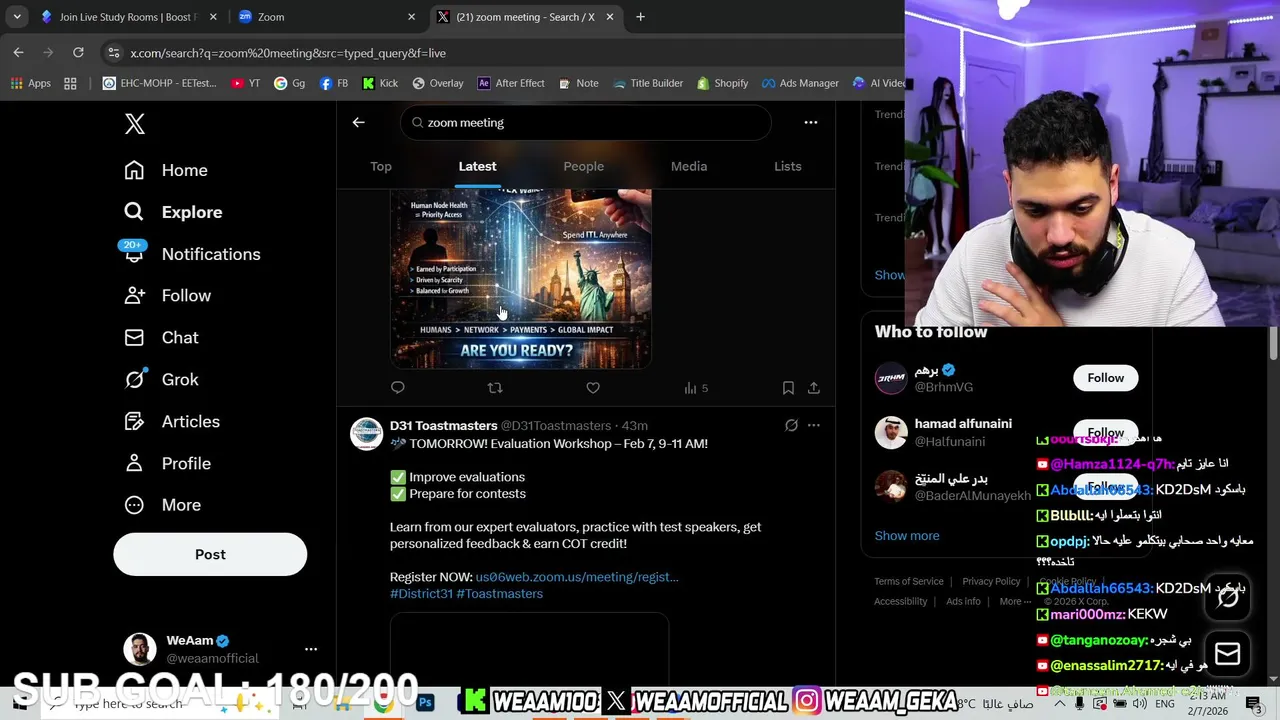This screenshot has width=1280, height=720.
Task: Open the Overlay bookmark
Action: tap(438, 83)
